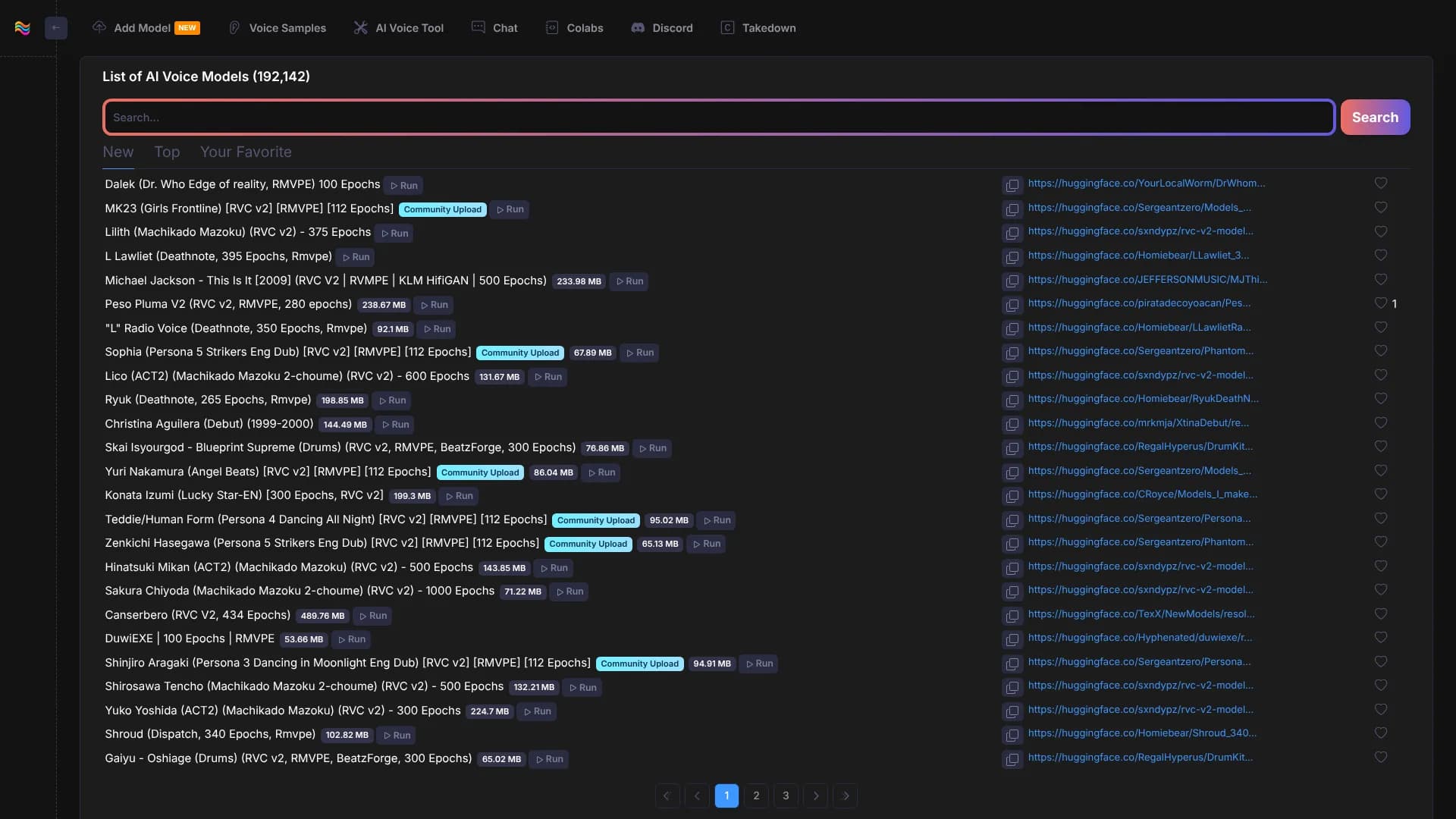Favorite the Peso Pluma V2 model
Viewport: 1456px width, 819px height.
click(1380, 303)
